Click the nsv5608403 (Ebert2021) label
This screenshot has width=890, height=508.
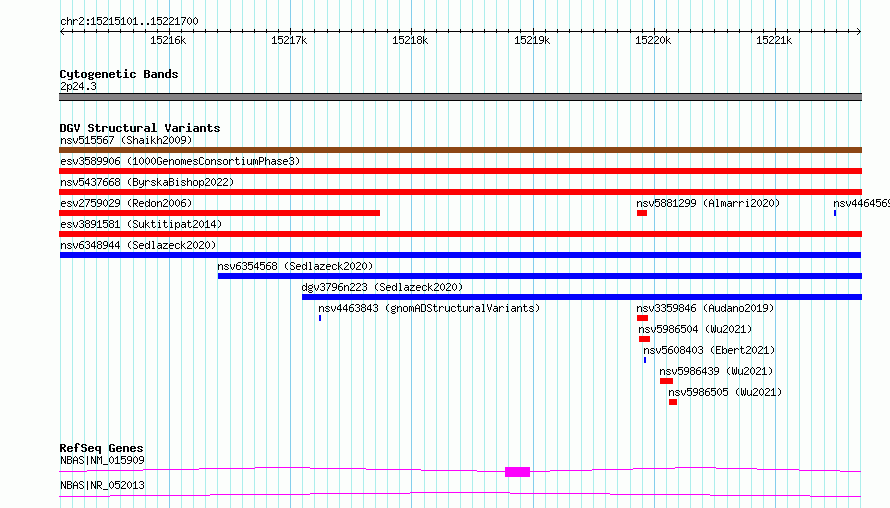(709, 350)
